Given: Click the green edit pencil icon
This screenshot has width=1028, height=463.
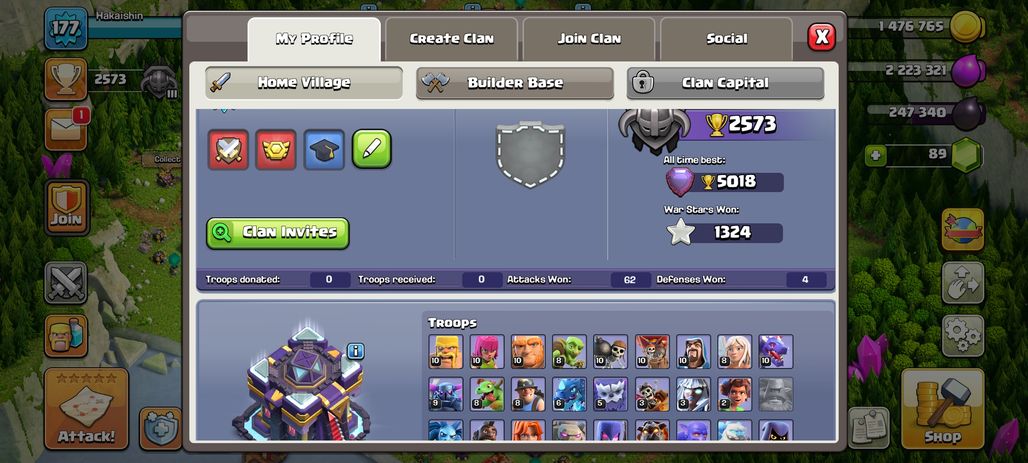Looking at the screenshot, I should (372, 149).
